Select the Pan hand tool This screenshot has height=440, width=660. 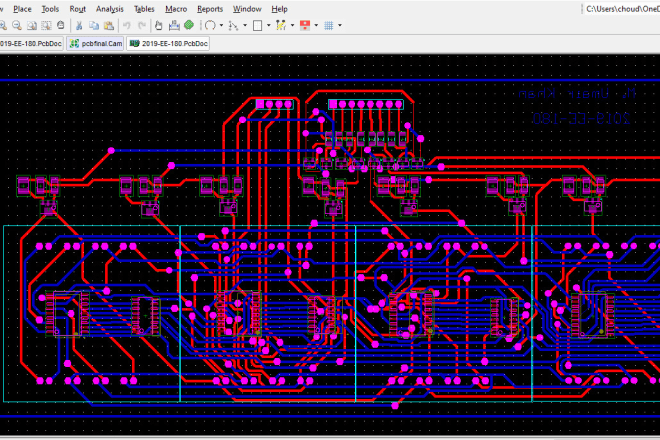coord(158,26)
